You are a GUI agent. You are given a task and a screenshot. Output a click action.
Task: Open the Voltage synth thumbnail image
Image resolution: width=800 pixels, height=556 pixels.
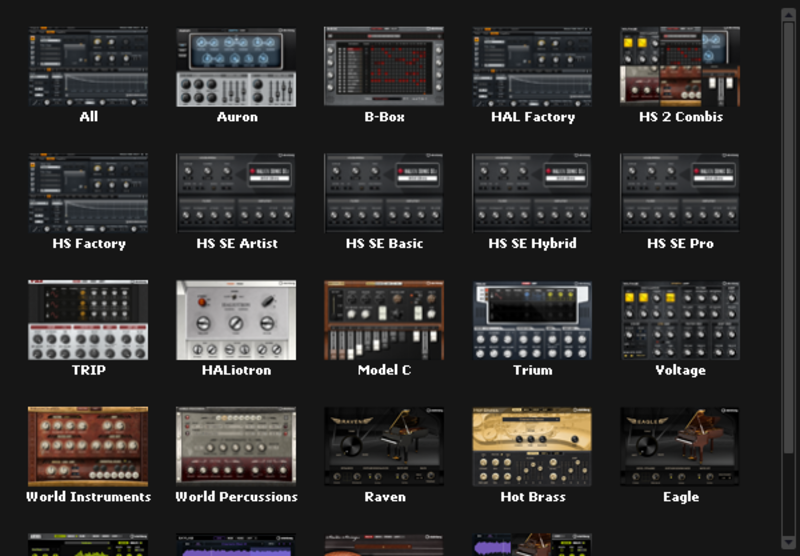(x=680, y=320)
